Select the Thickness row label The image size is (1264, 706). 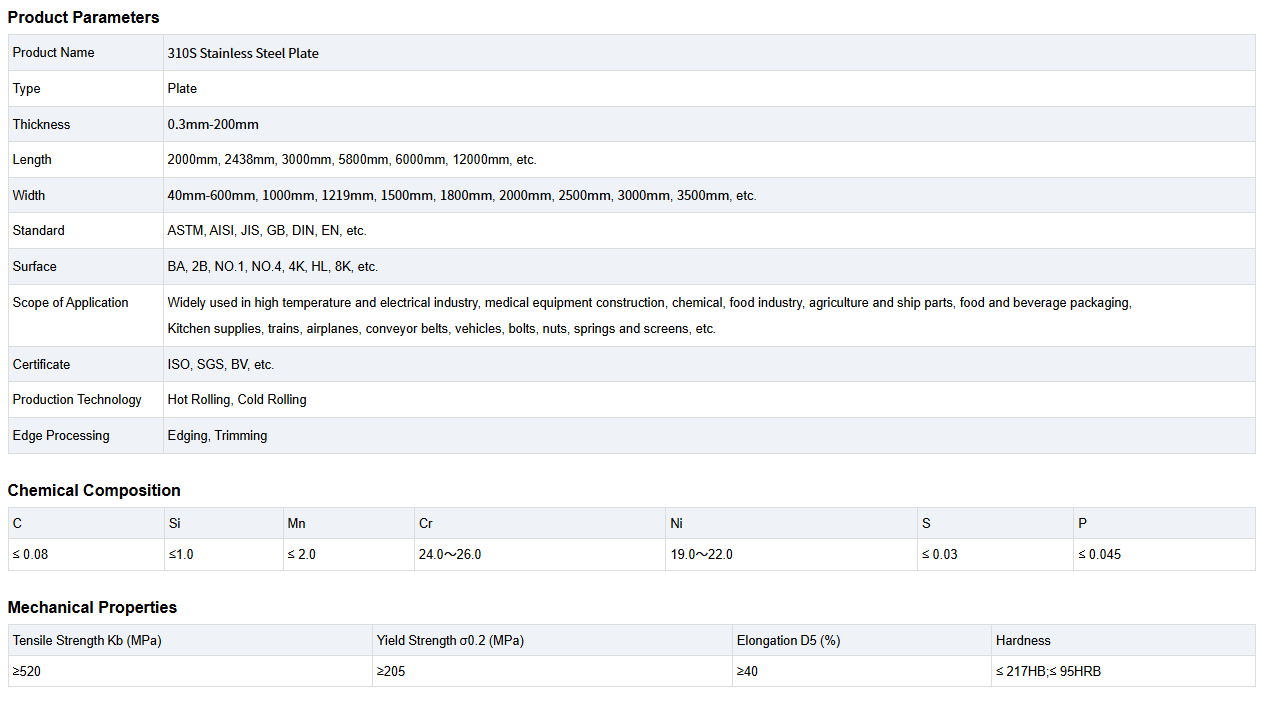(42, 125)
